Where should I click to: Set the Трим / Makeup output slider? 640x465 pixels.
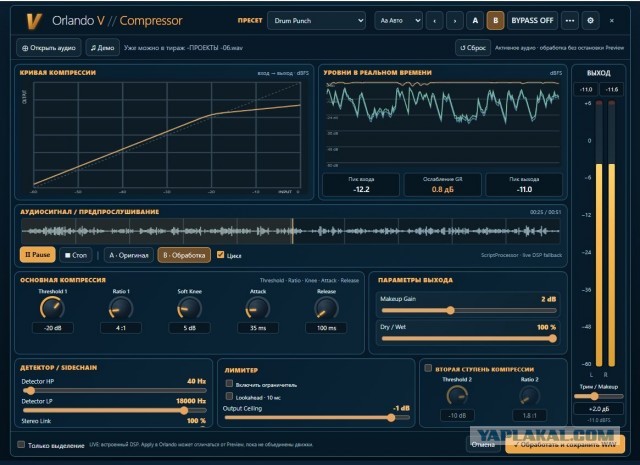pos(598,396)
